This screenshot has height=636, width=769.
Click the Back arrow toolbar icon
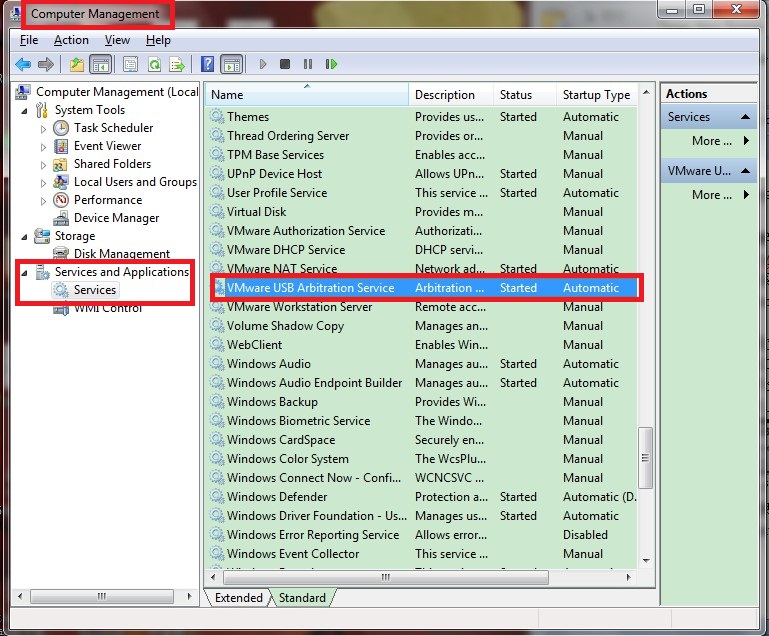(x=23, y=64)
